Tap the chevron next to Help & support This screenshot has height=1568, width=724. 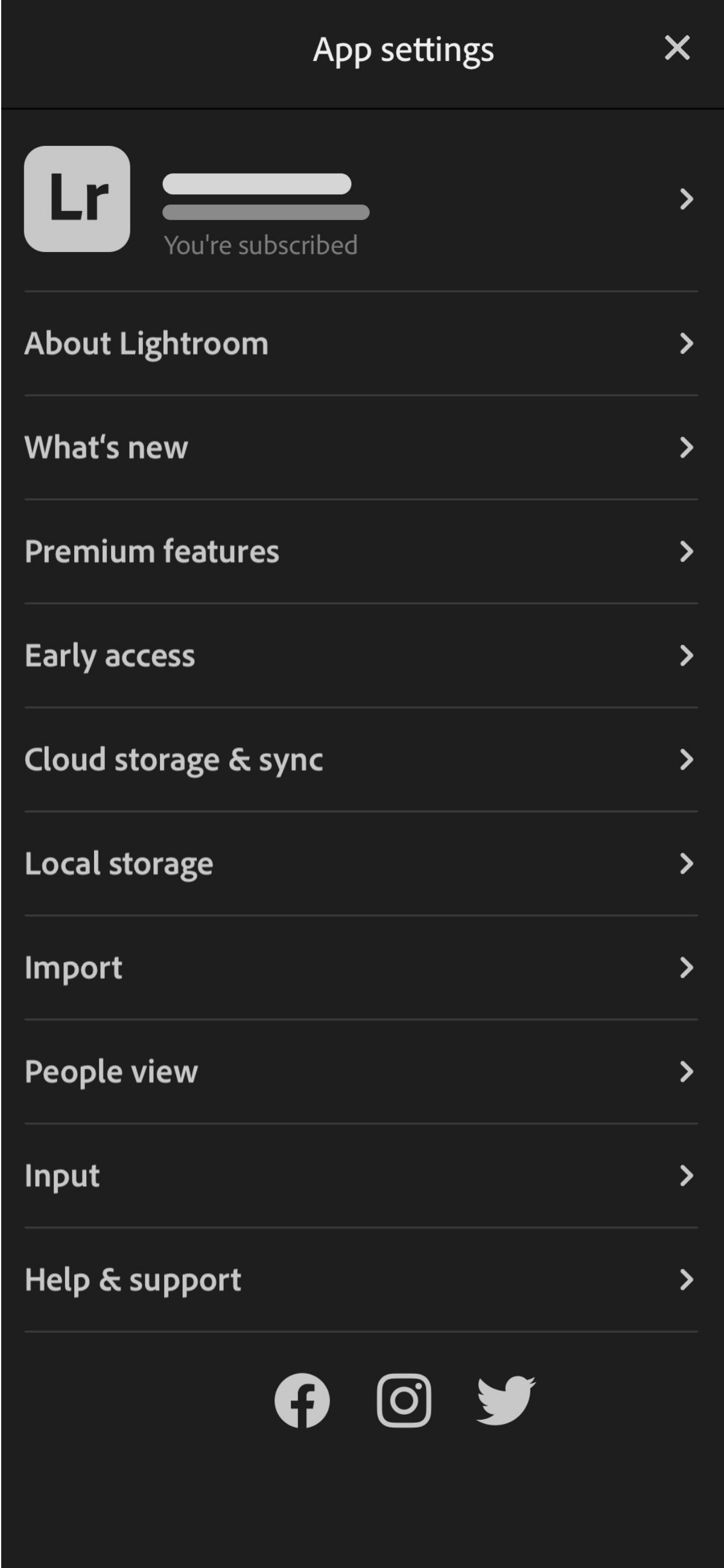686,1280
